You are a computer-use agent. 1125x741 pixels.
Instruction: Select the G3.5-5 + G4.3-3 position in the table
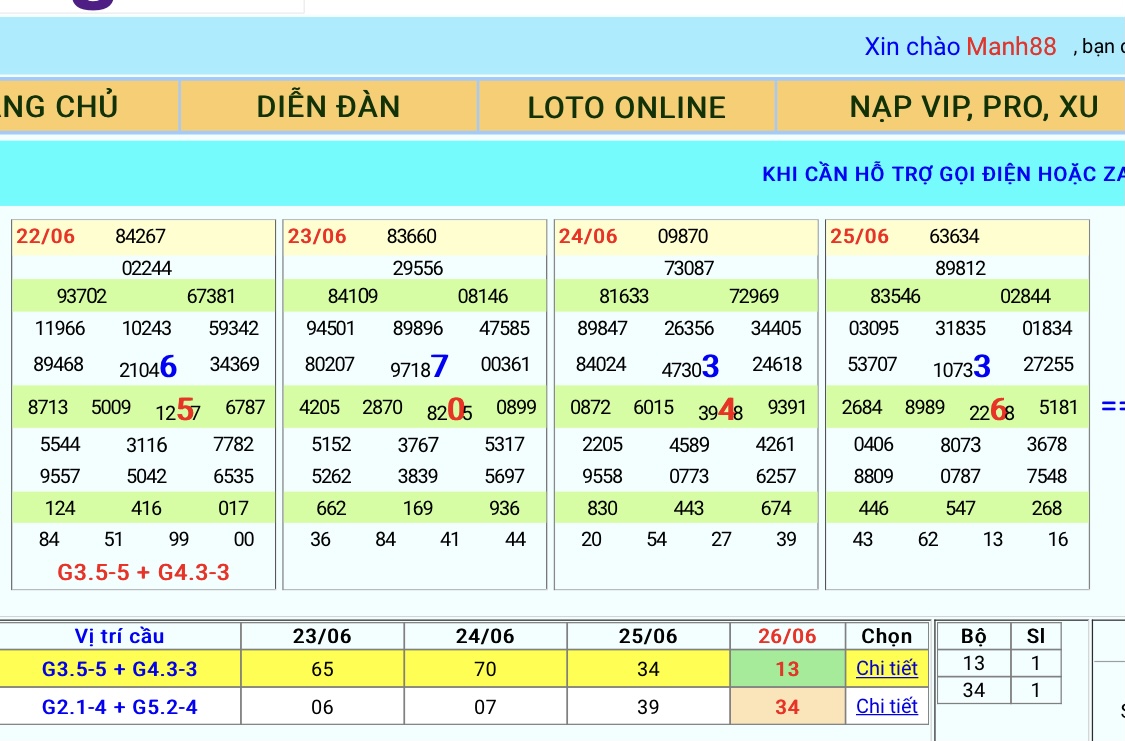point(120,668)
